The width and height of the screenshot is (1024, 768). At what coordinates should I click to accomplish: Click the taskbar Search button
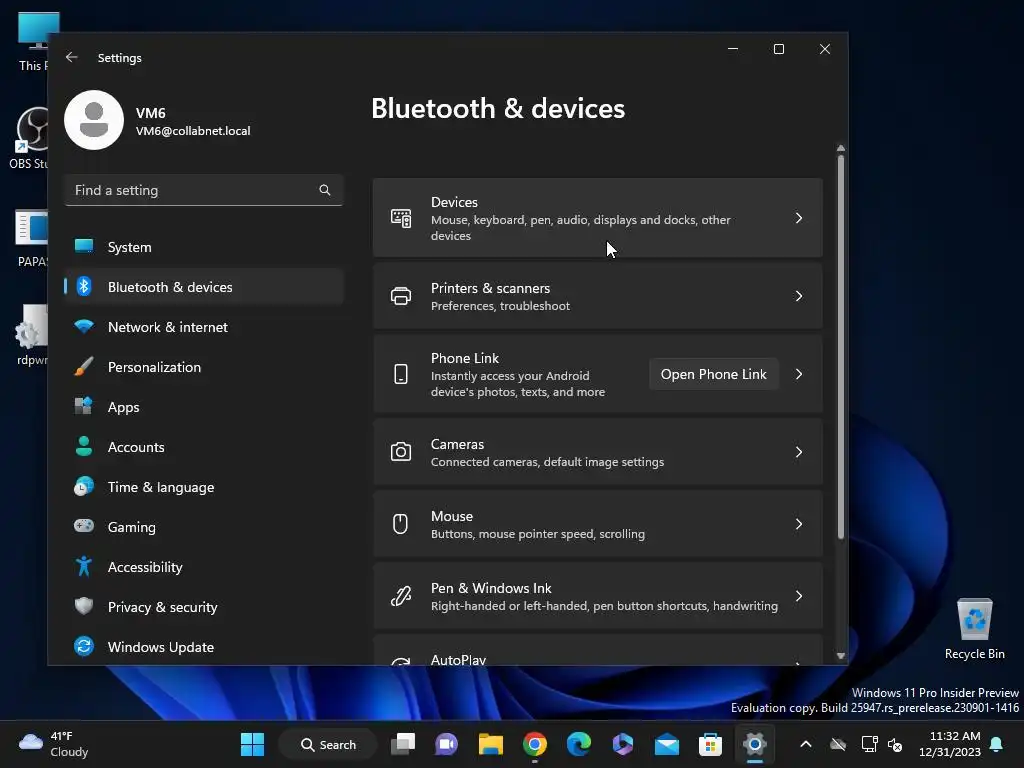[328, 744]
